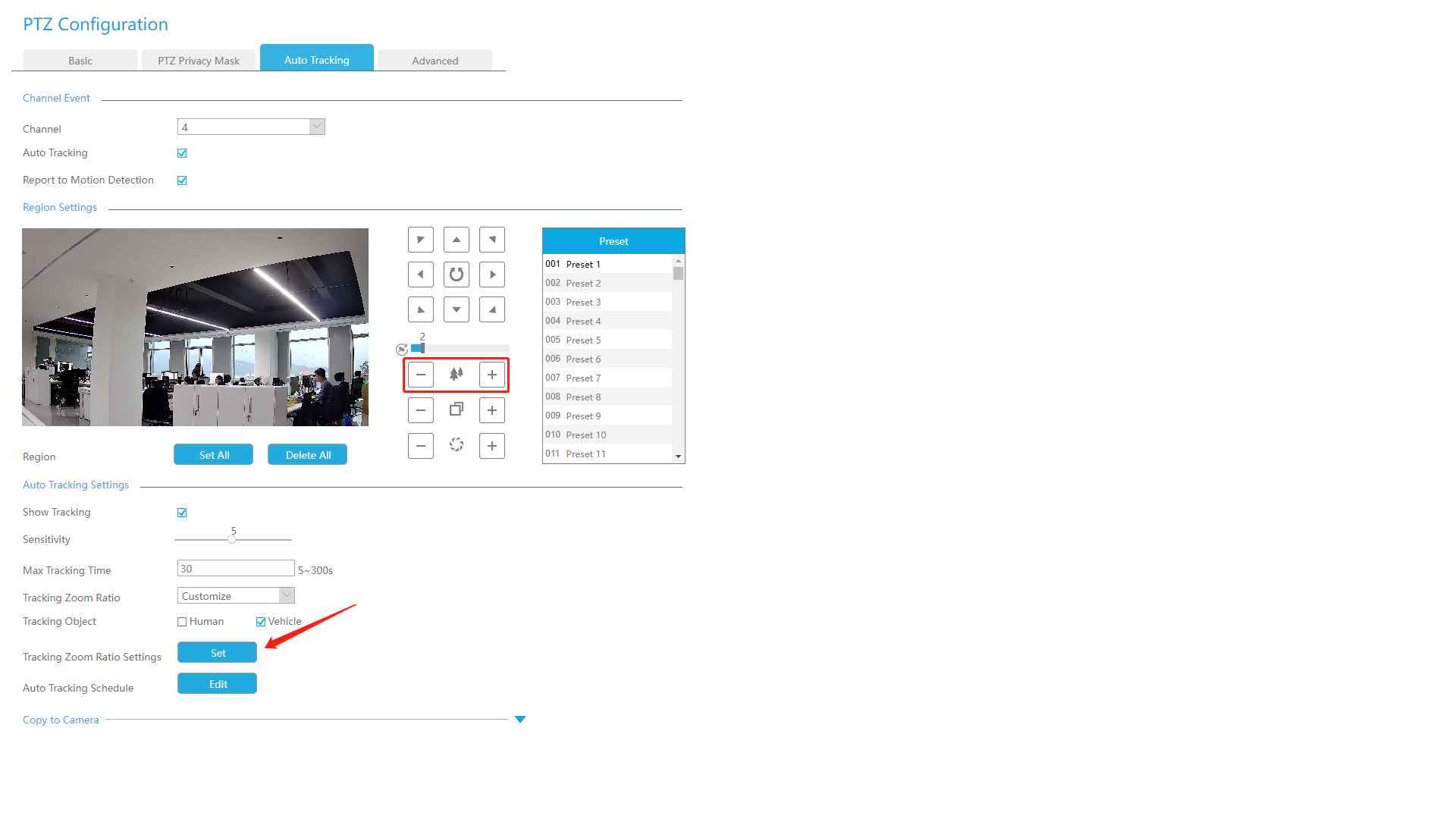Enable Human tracking object checkbox

[x=182, y=622]
